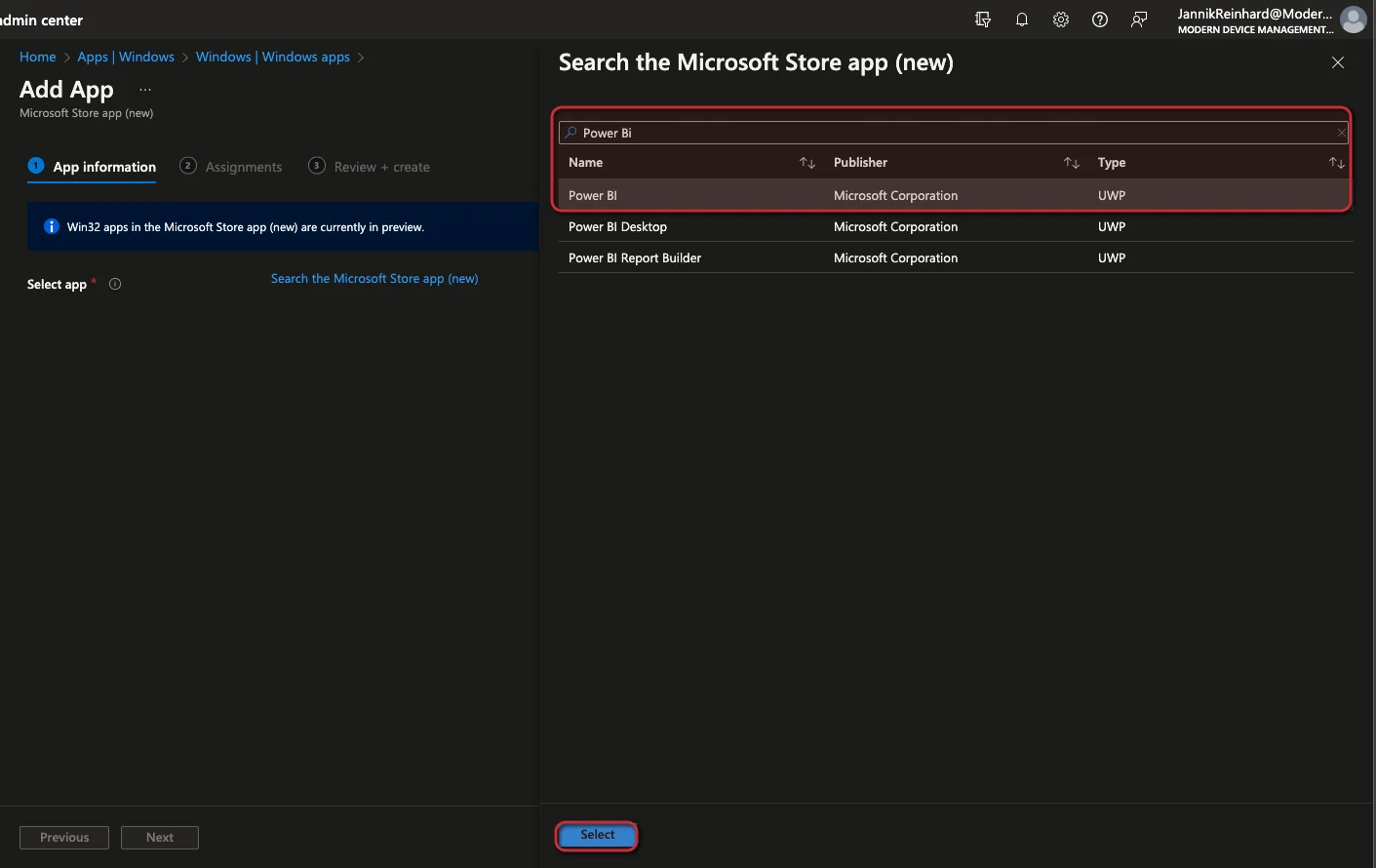Select the Power BI Desktop result row

[x=956, y=226]
